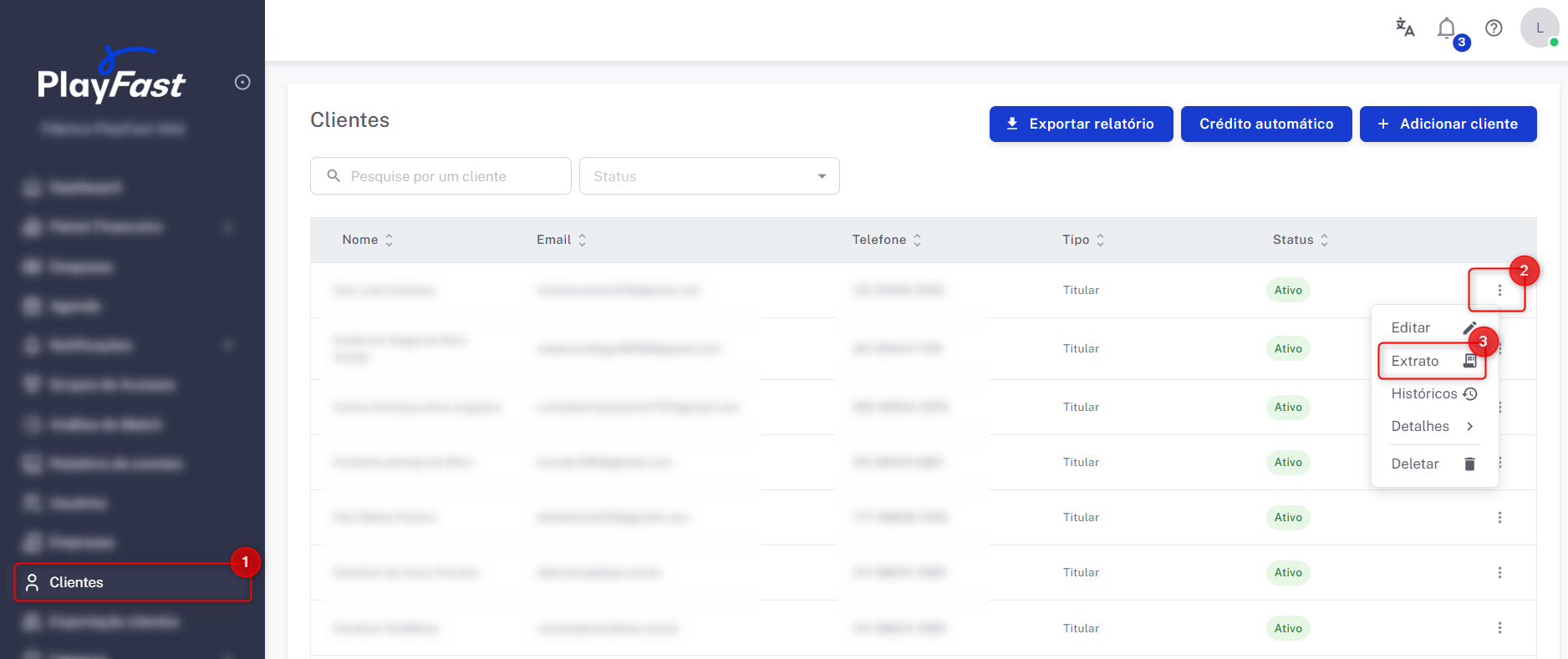Viewport: 1568px width, 659px height.
Task: Open the three-dot menu in last row
Action: (1499, 628)
